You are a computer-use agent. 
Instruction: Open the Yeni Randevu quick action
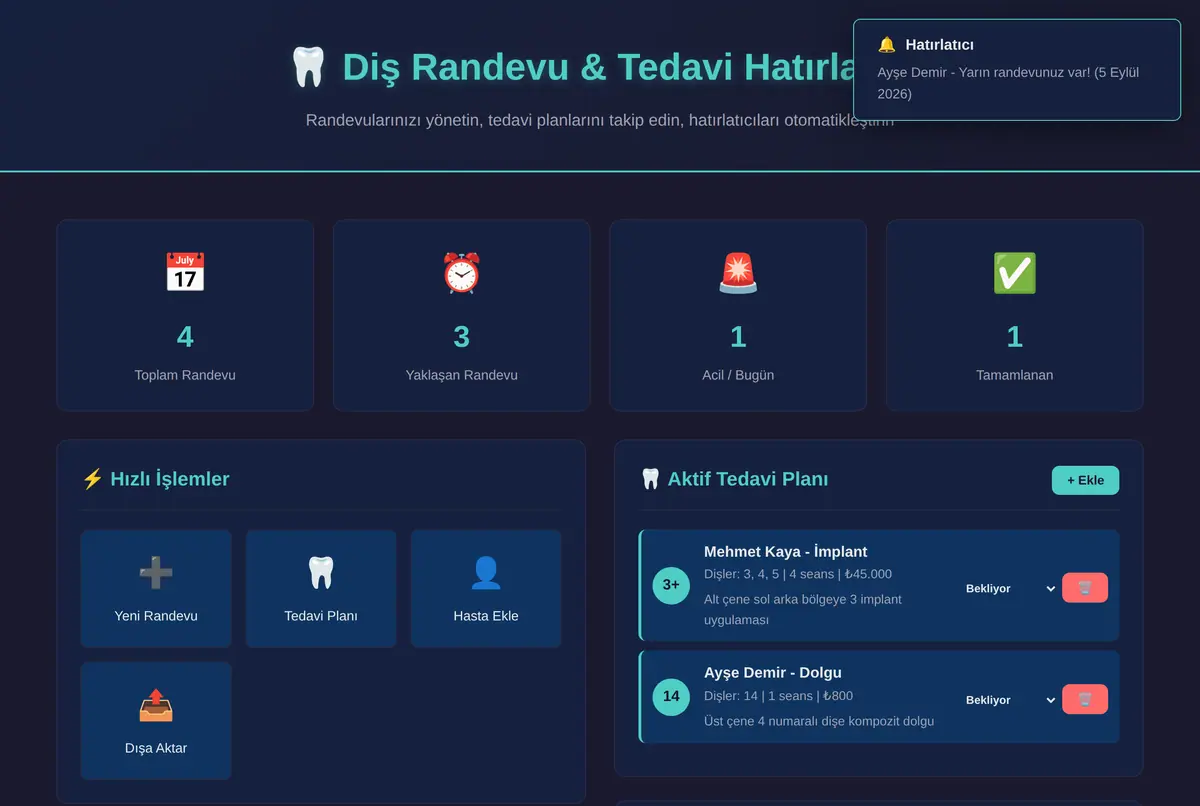[x=156, y=589]
